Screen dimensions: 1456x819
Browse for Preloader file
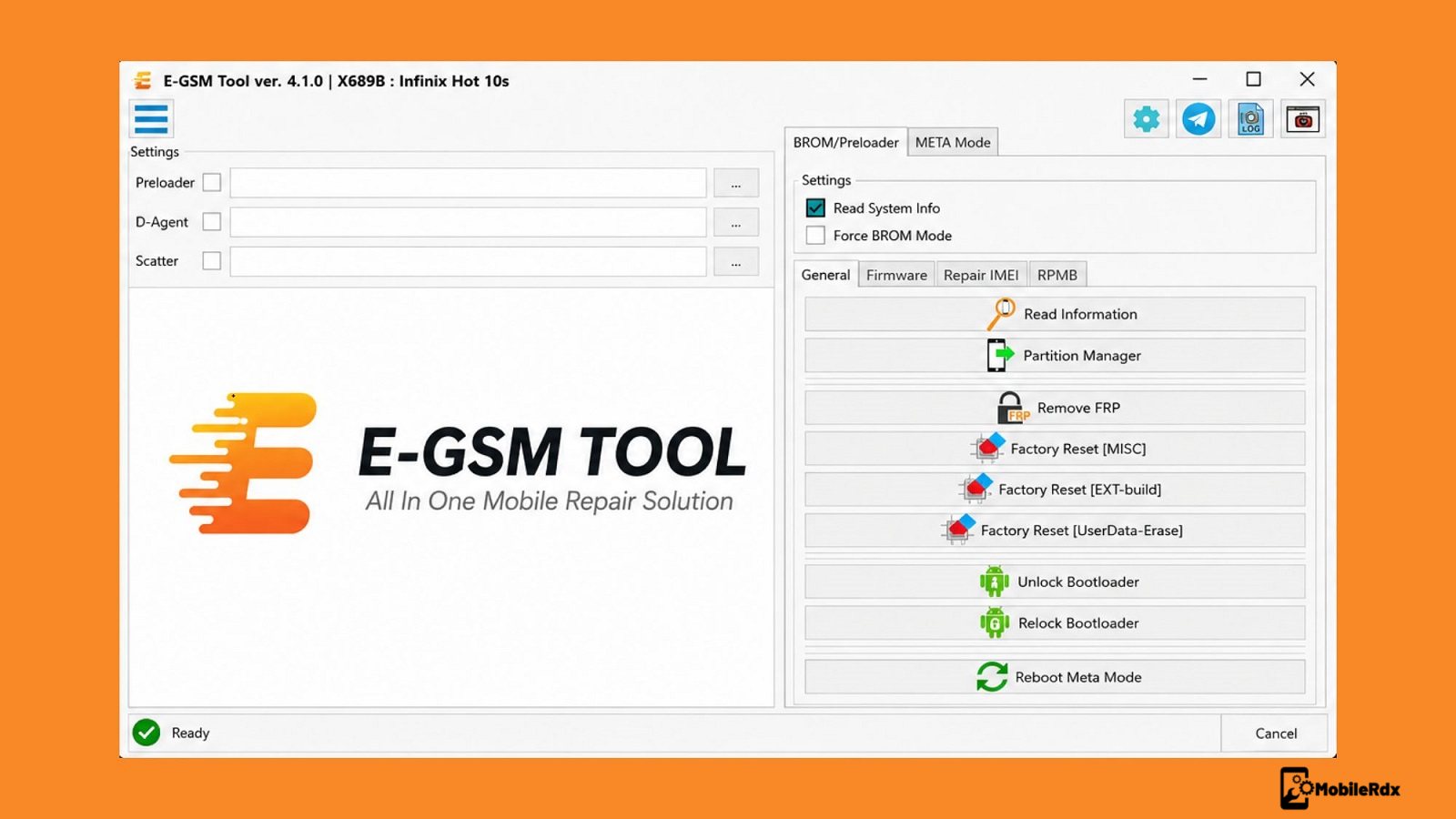(736, 183)
